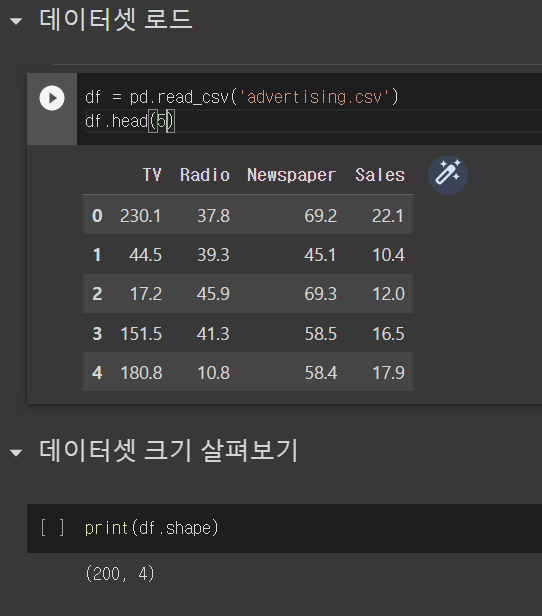The height and width of the screenshot is (616, 542).
Task: Click row index 1 in the table
Action: click(97, 255)
